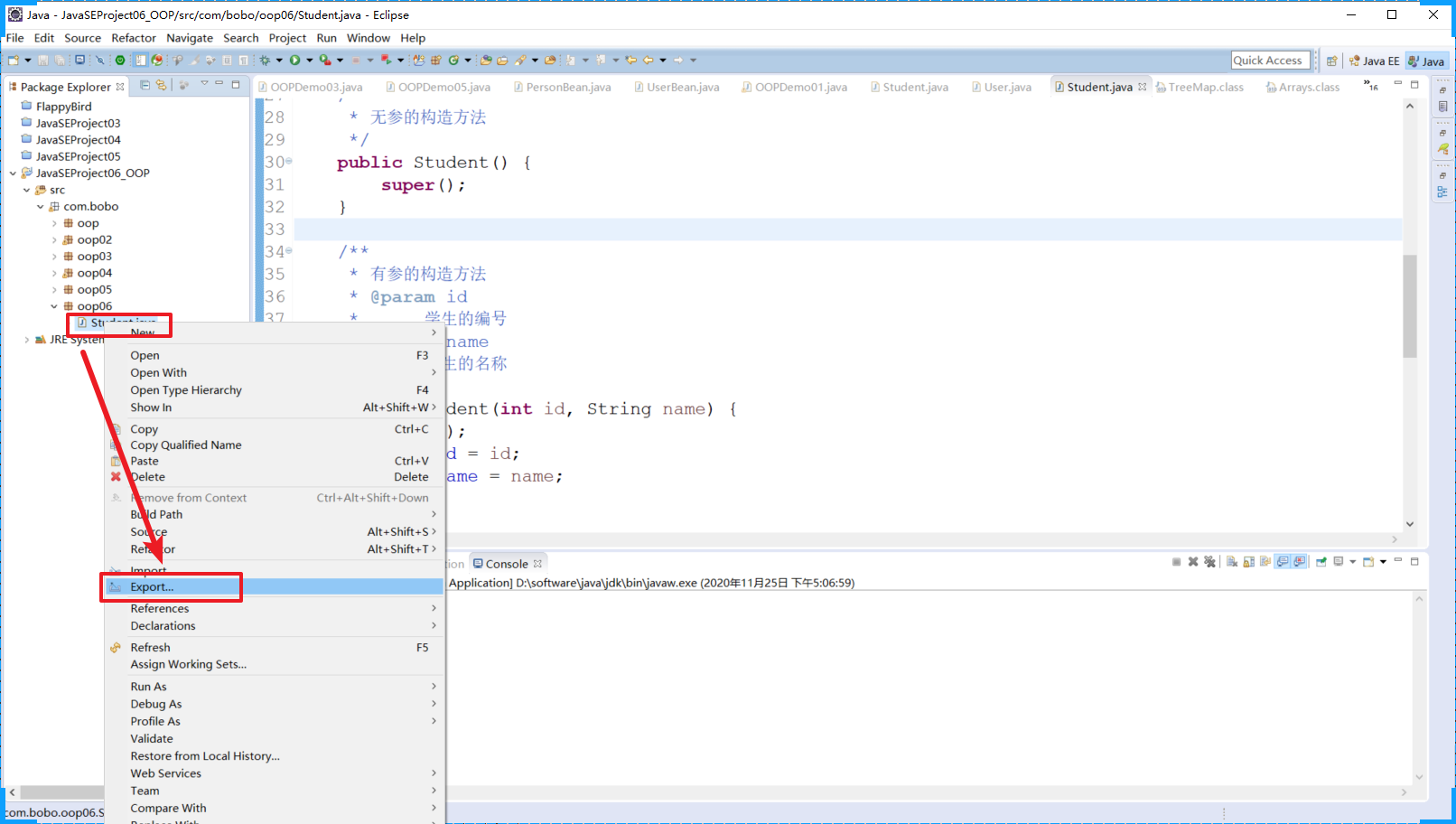Viewport: 1456px width, 824px height.
Task: Choose Run As in the context menu
Action: [275, 686]
